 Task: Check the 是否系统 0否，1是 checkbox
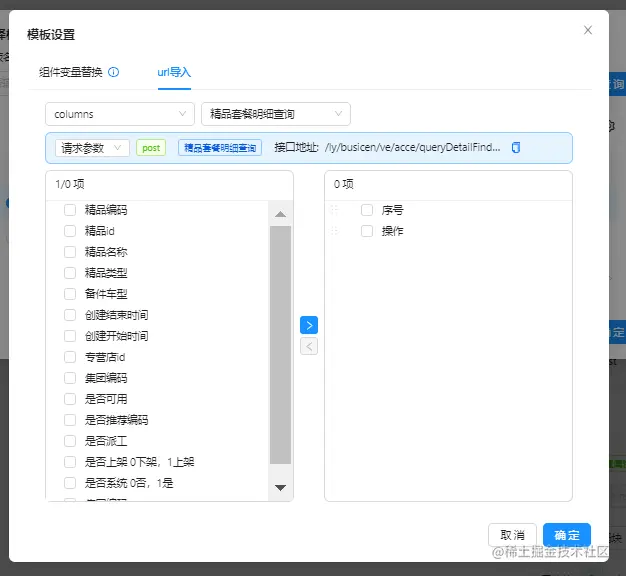(70, 483)
